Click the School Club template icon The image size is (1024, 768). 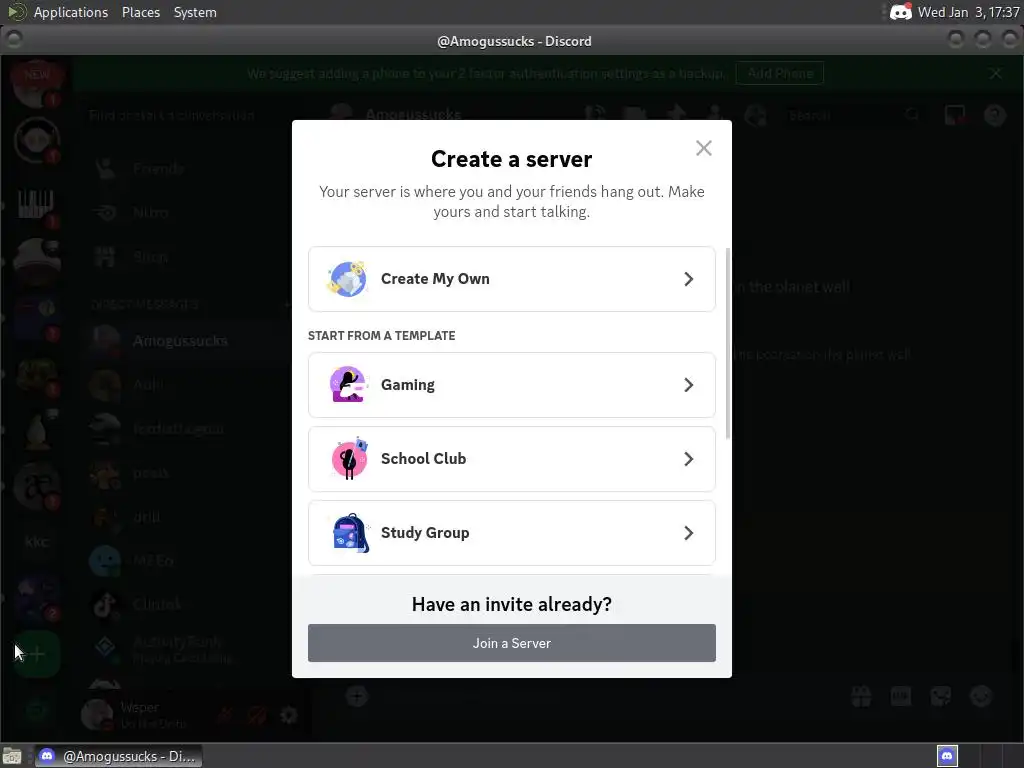349,458
